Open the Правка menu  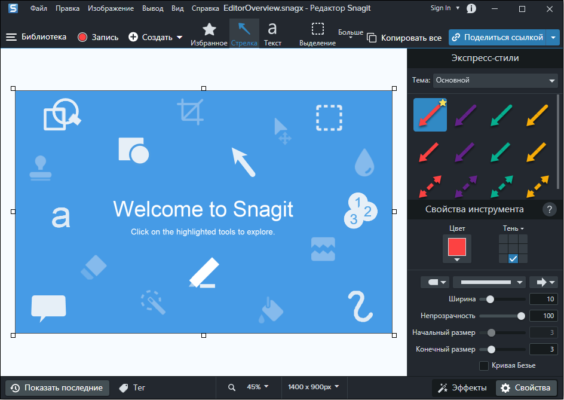pos(67,8)
